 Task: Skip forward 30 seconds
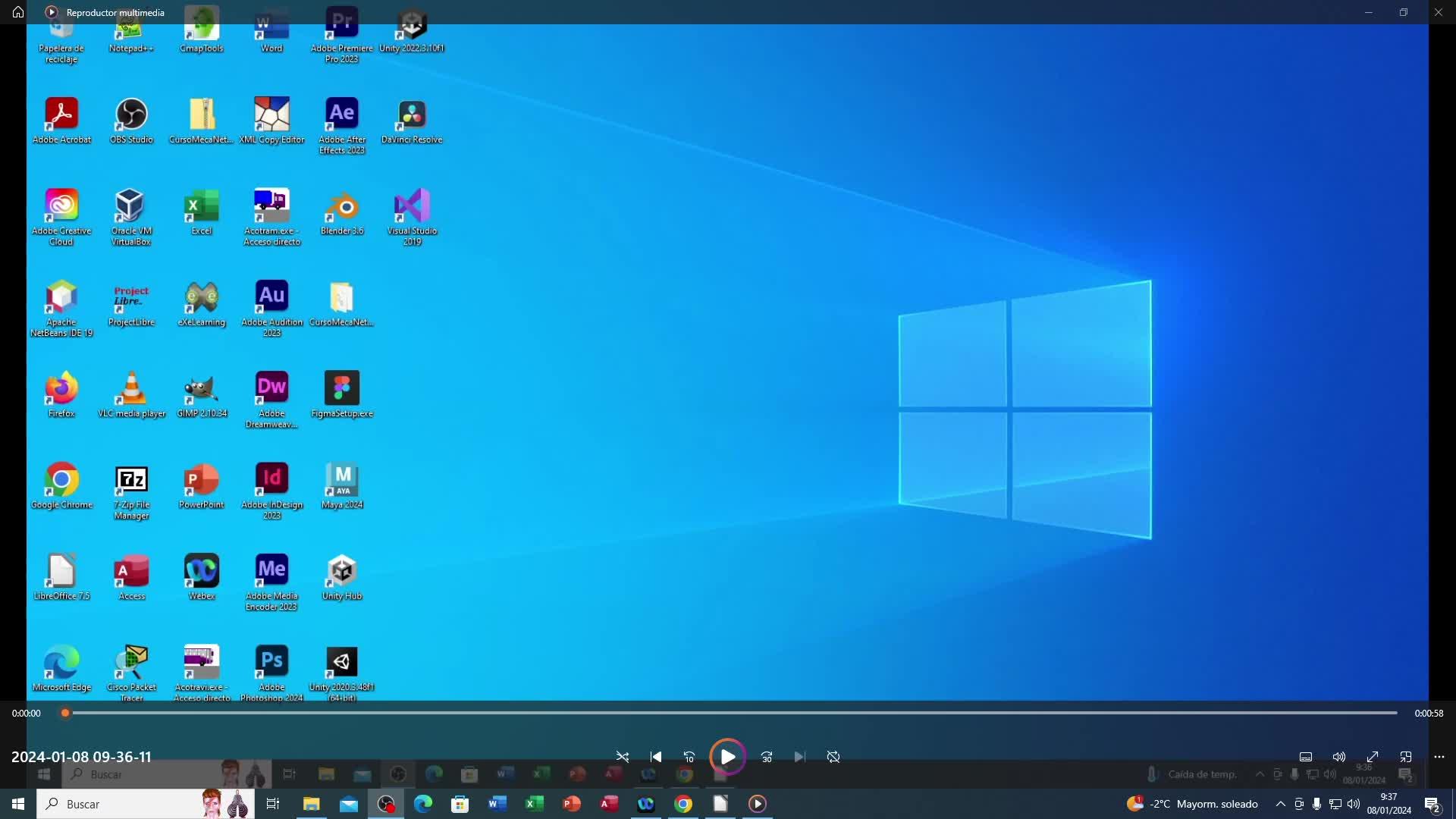[767, 757]
